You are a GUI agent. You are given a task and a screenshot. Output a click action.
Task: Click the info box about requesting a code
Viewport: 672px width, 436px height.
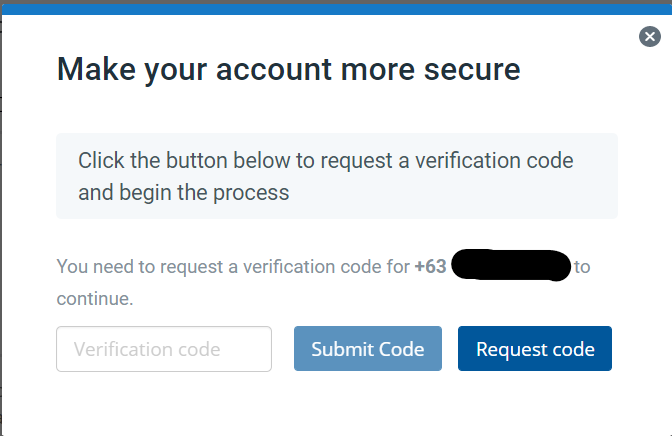pyautogui.click(x=337, y=176)
